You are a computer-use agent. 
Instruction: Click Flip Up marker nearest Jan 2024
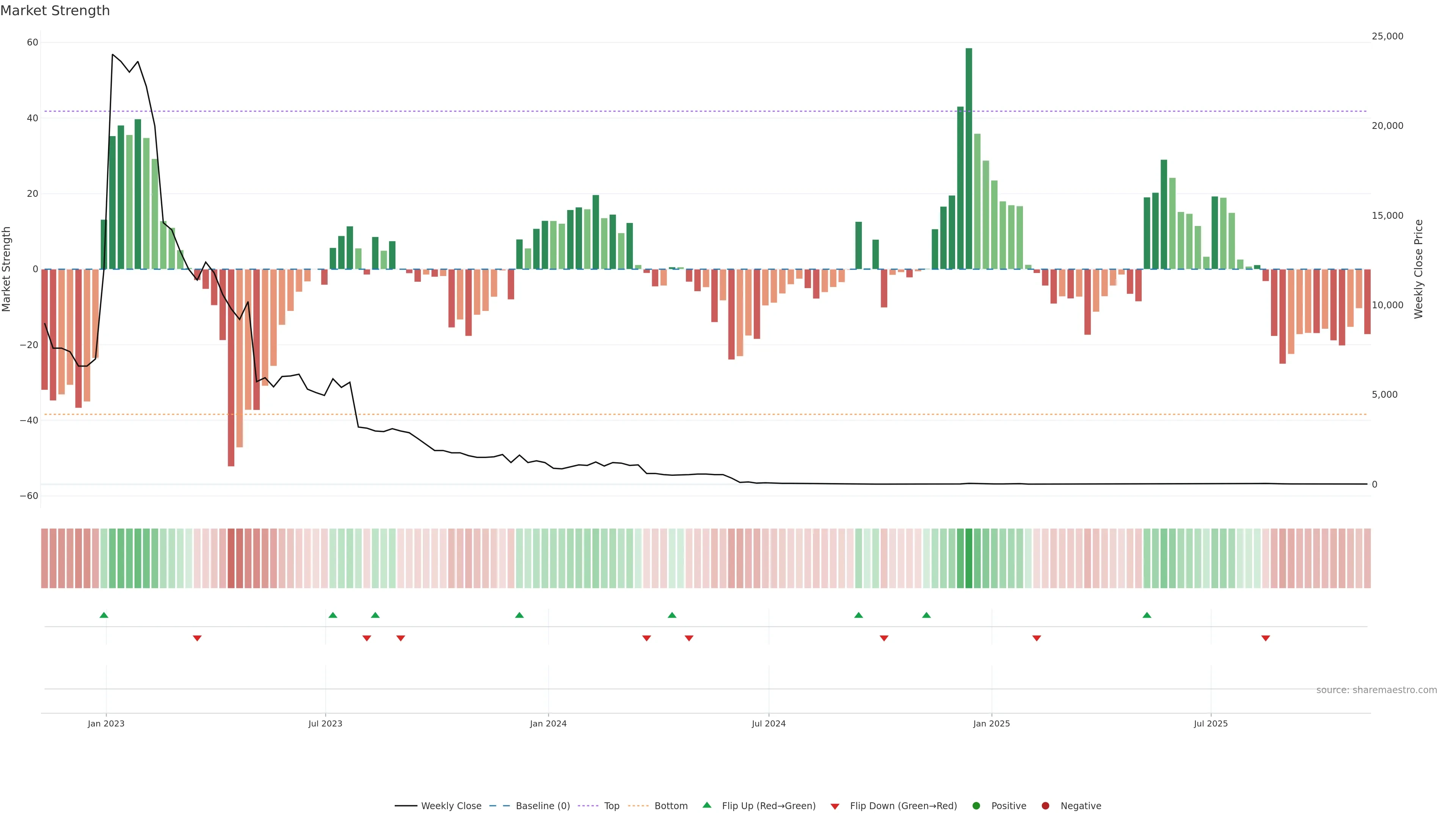pos(519,615)
